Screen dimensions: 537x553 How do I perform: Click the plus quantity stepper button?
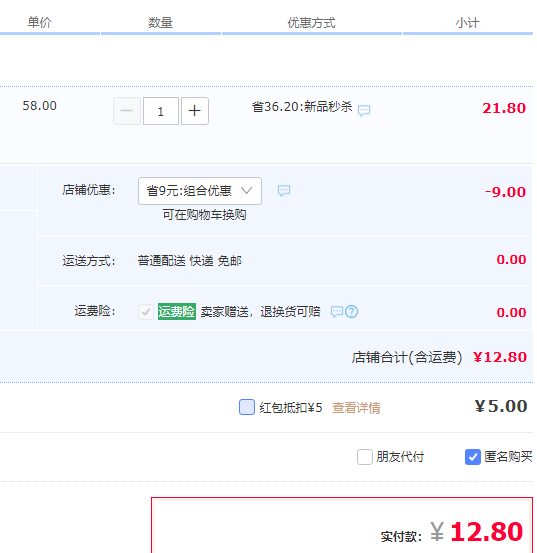point(195,111)
